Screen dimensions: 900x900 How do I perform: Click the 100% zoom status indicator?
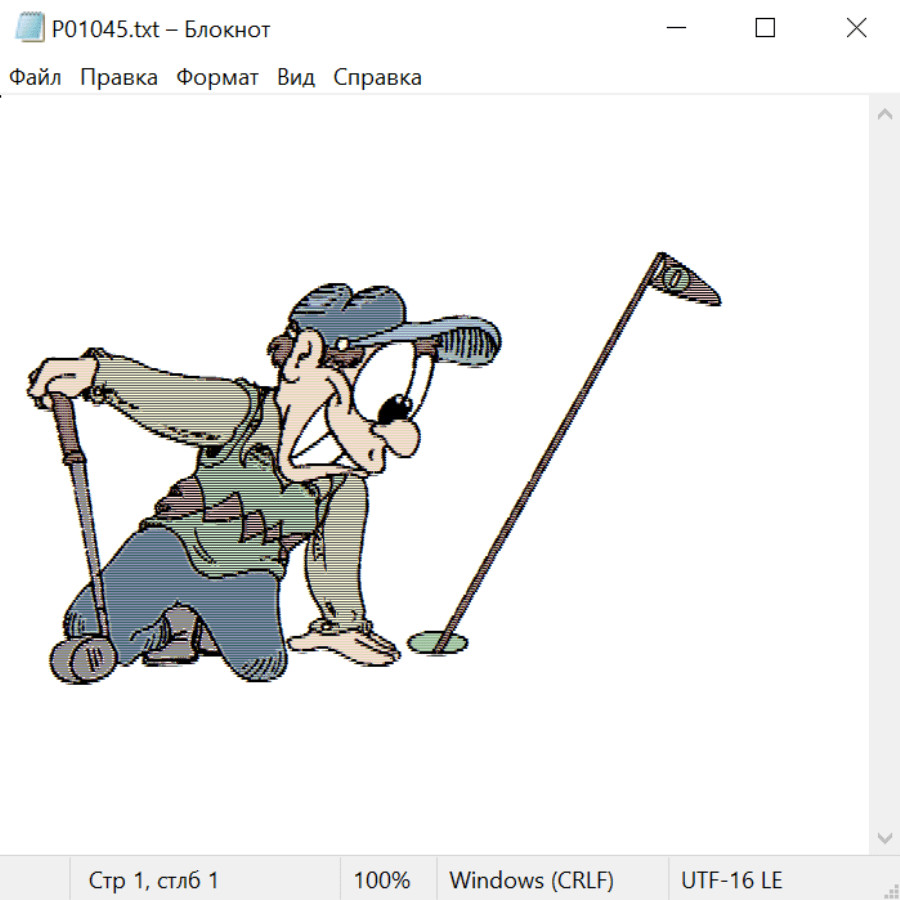pyautogui.click(x=382, y=880)
